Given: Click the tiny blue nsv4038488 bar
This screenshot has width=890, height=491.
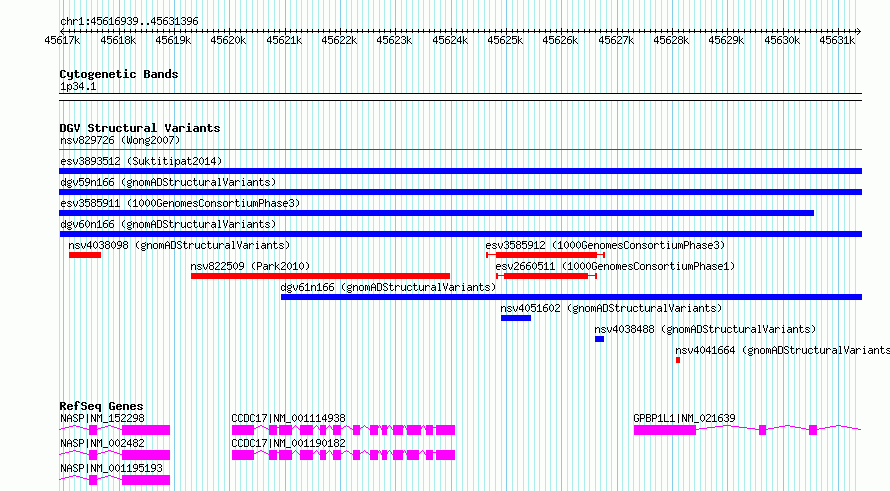Looking at the screenshot, I should 599,339.
